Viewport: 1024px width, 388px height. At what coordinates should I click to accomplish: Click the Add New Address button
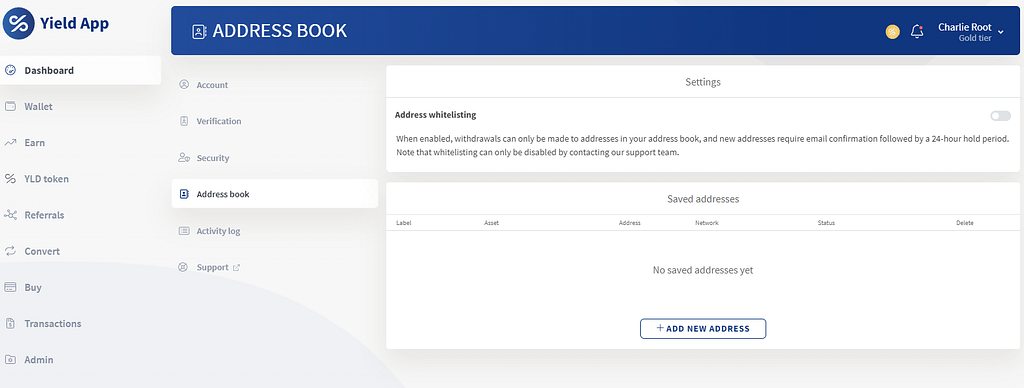coord(703,329)
